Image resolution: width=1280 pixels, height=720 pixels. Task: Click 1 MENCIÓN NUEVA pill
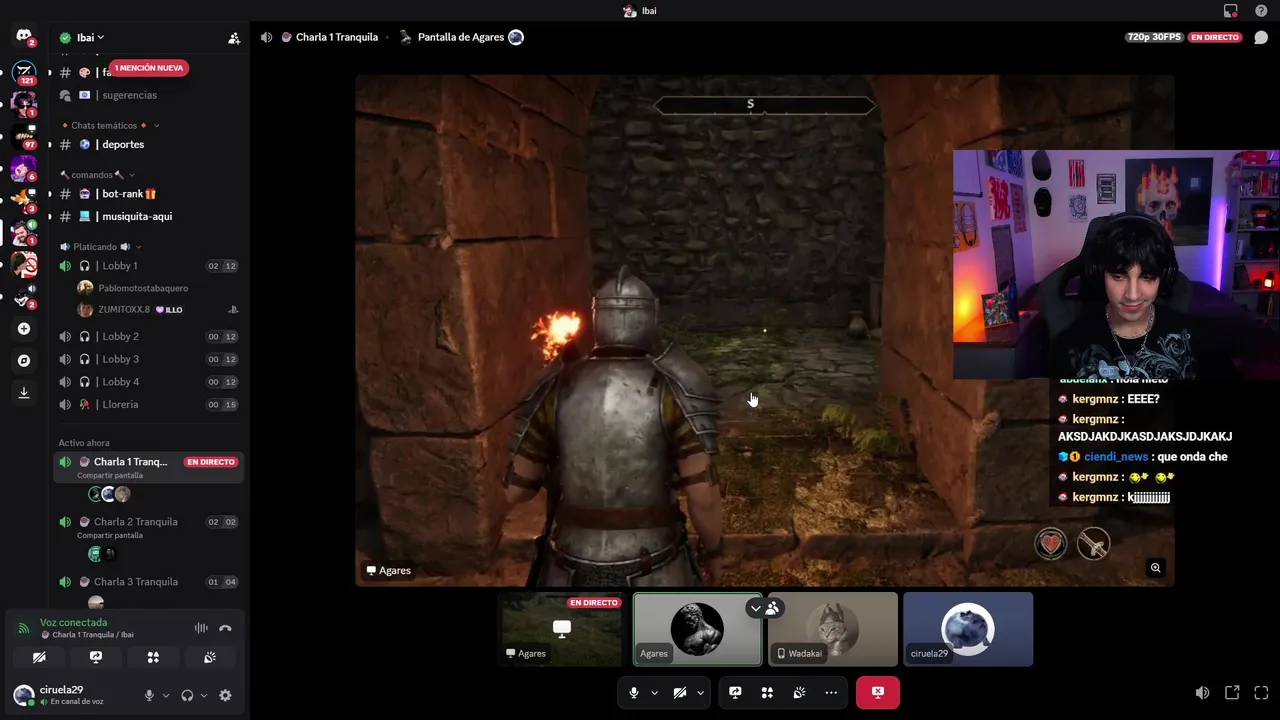click(149, 68)
